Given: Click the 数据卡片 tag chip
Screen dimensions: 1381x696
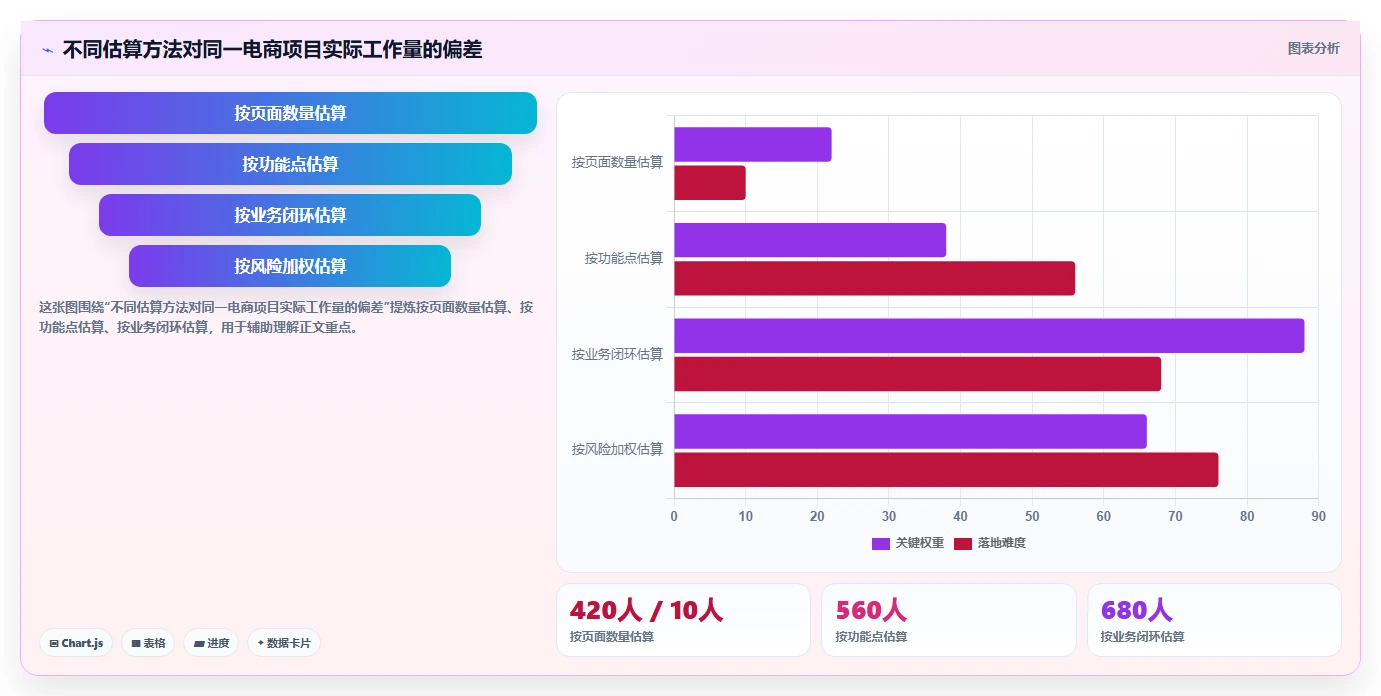Looking at the screenshot, I should (283, 643).
